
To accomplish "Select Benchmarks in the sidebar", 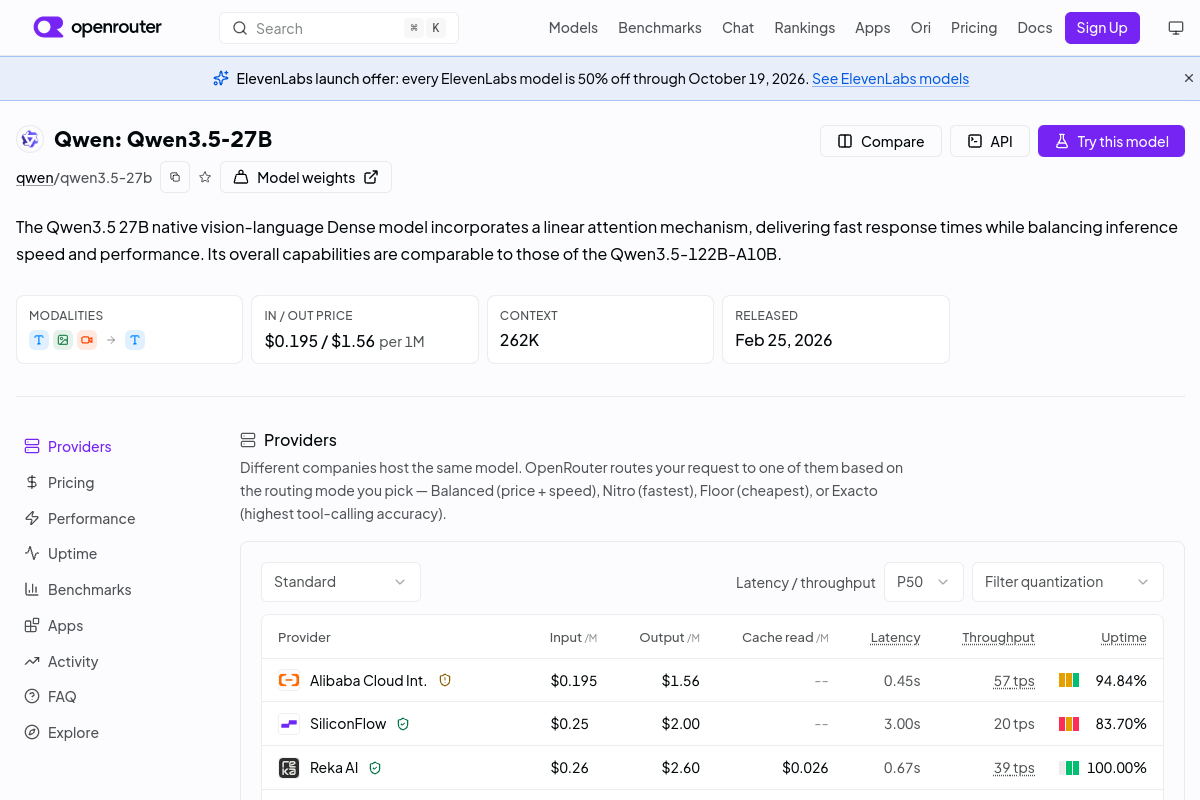I will click(78, 590).
